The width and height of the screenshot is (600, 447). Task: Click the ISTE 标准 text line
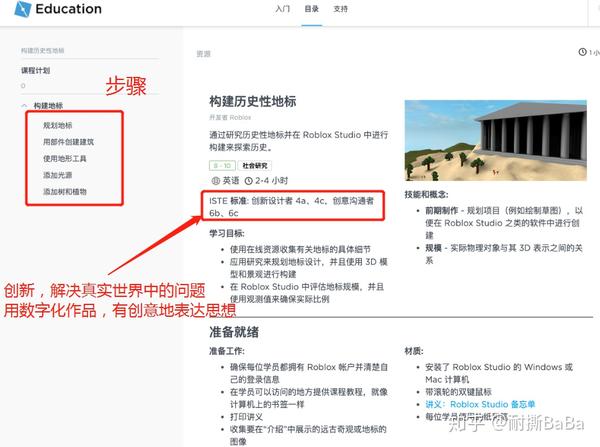(292, 207)
